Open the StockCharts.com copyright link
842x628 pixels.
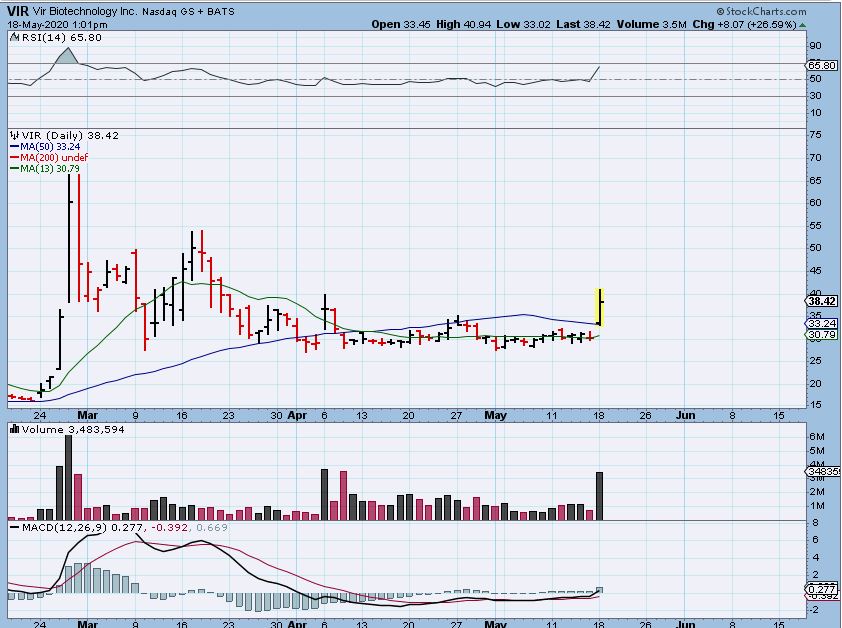coord(761,11)
